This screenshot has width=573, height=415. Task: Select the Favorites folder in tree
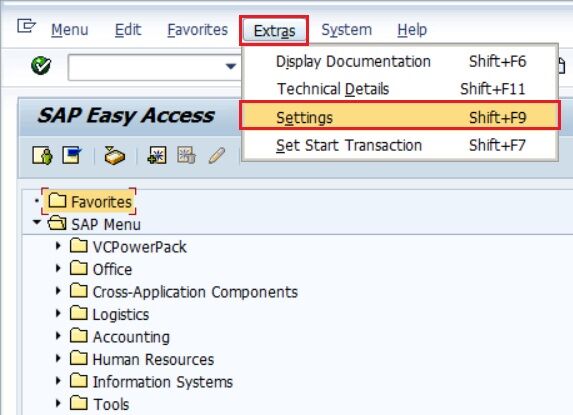[x=89, y=201]
